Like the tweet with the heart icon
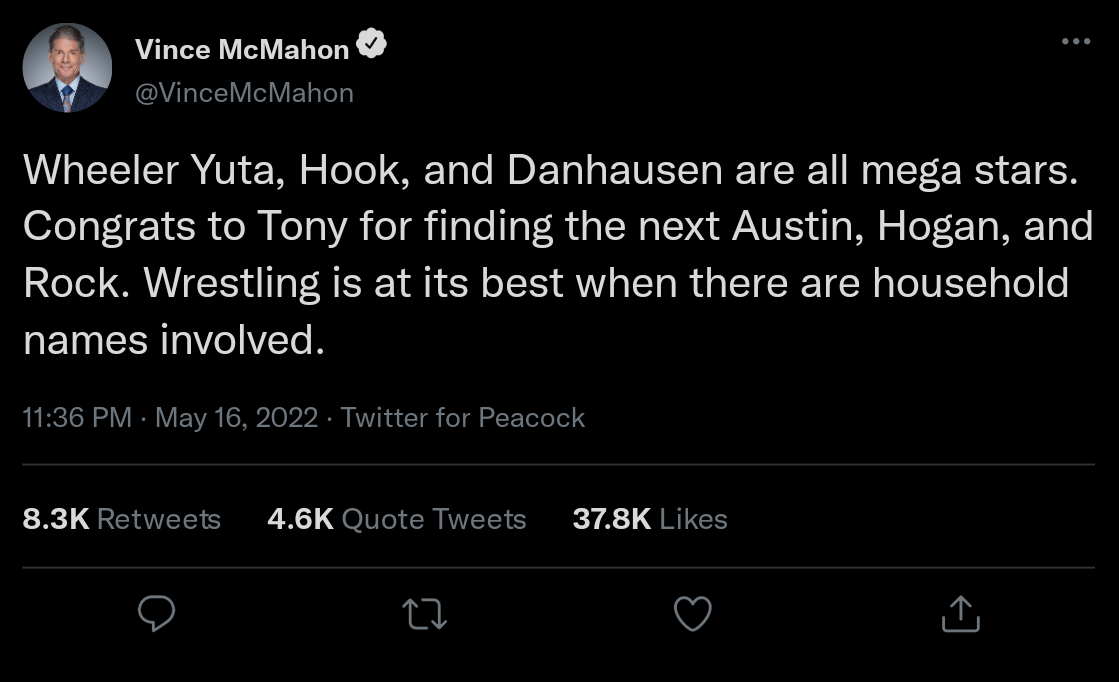Viewport: 1119px width, 682px height. 692,614
